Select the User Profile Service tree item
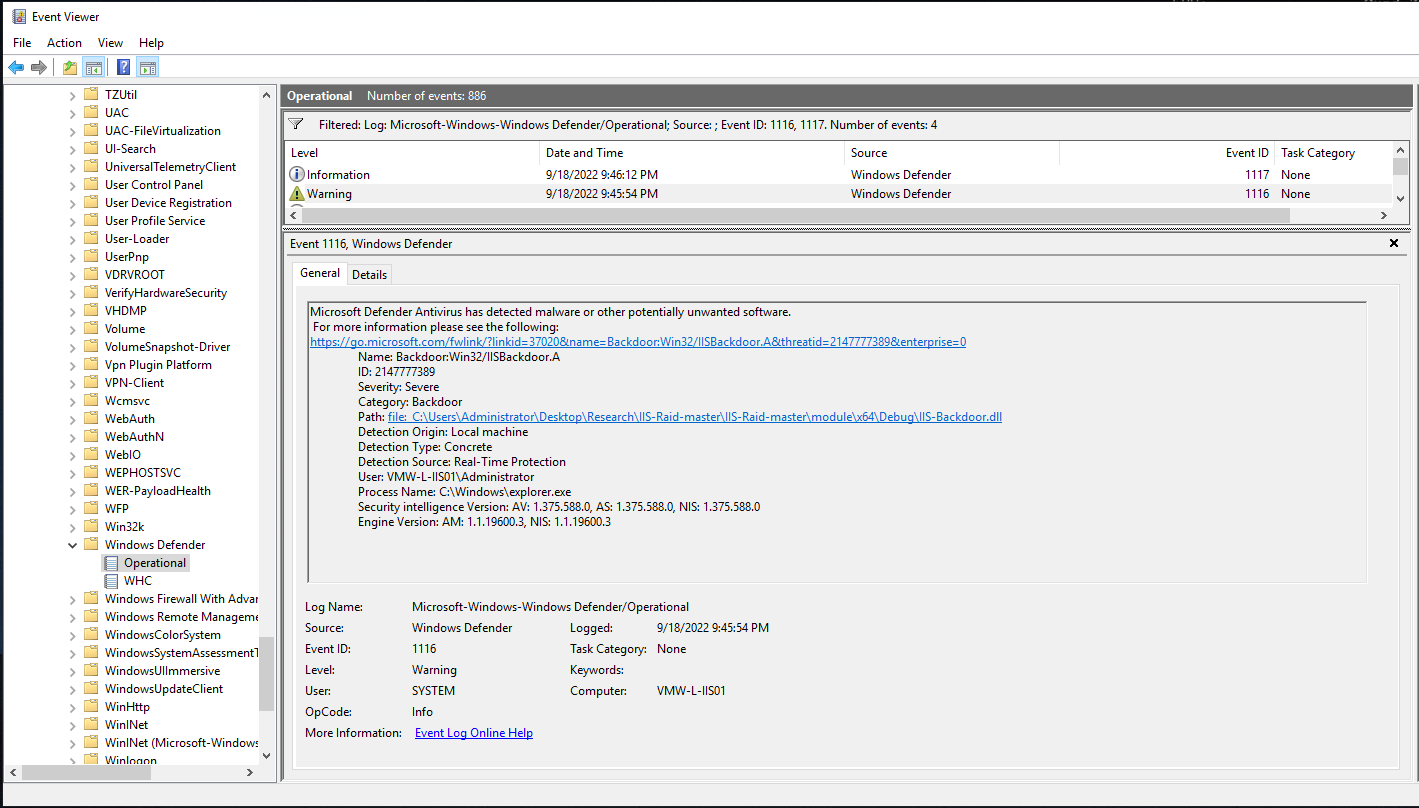Screen dimensions: 1419x808 click(155, 221)
